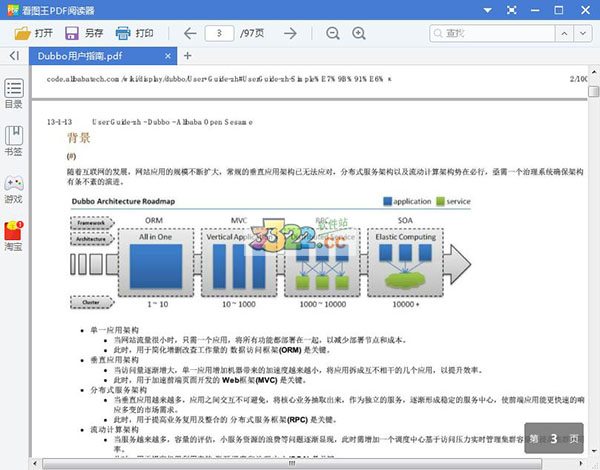Zoom in with the plus magnifier
Viewport: 600px width, 470px height.
[359, 33]
